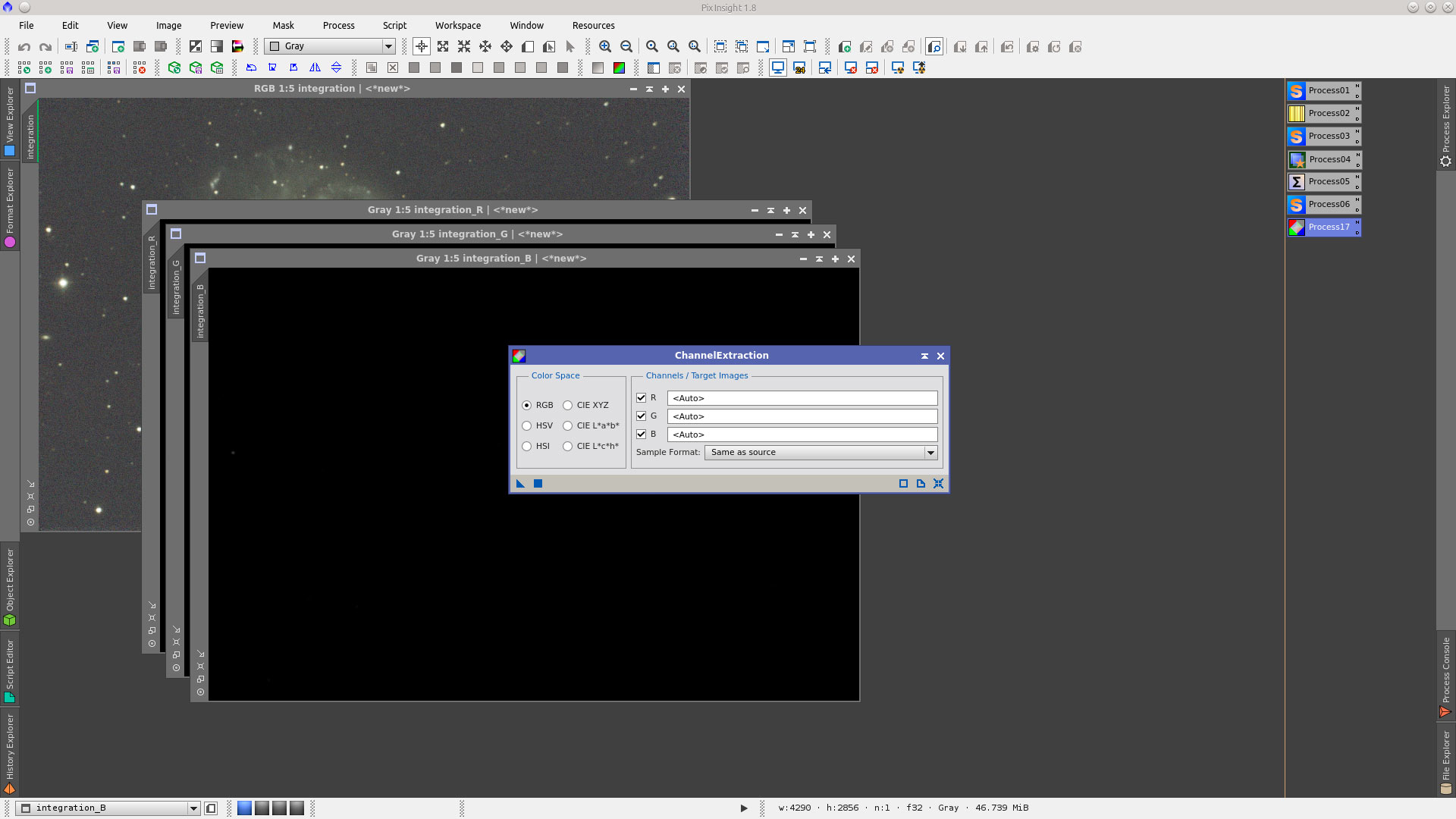Open the Script menu

point(394,25)
